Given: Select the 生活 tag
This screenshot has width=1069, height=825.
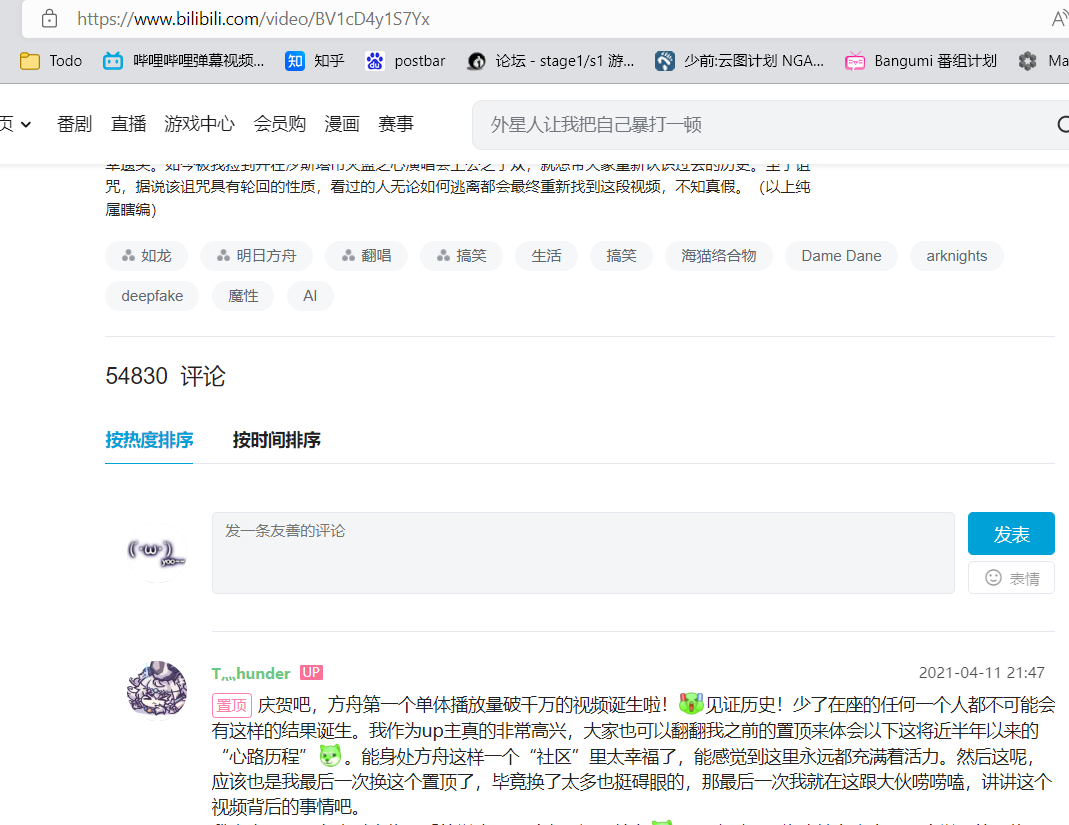Looking at the screenshot, I should [546, 256].
